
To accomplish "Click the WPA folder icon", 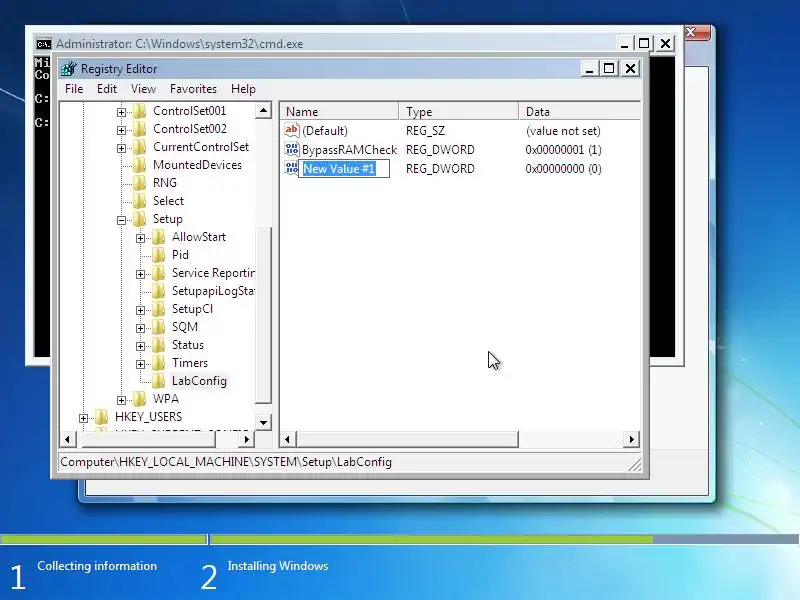I will point(140,398).
